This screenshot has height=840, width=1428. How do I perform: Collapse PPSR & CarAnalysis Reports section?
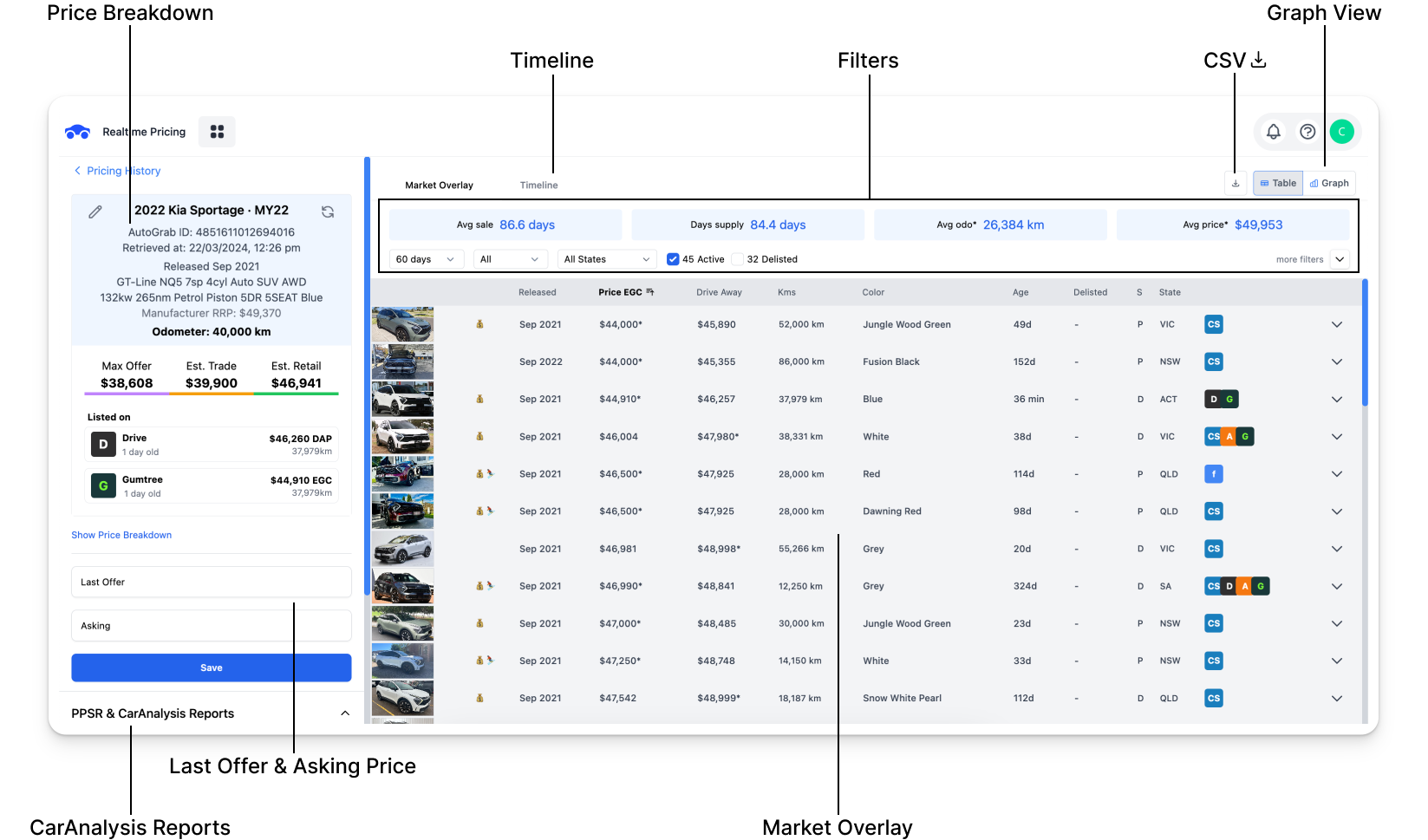(345, 713)
